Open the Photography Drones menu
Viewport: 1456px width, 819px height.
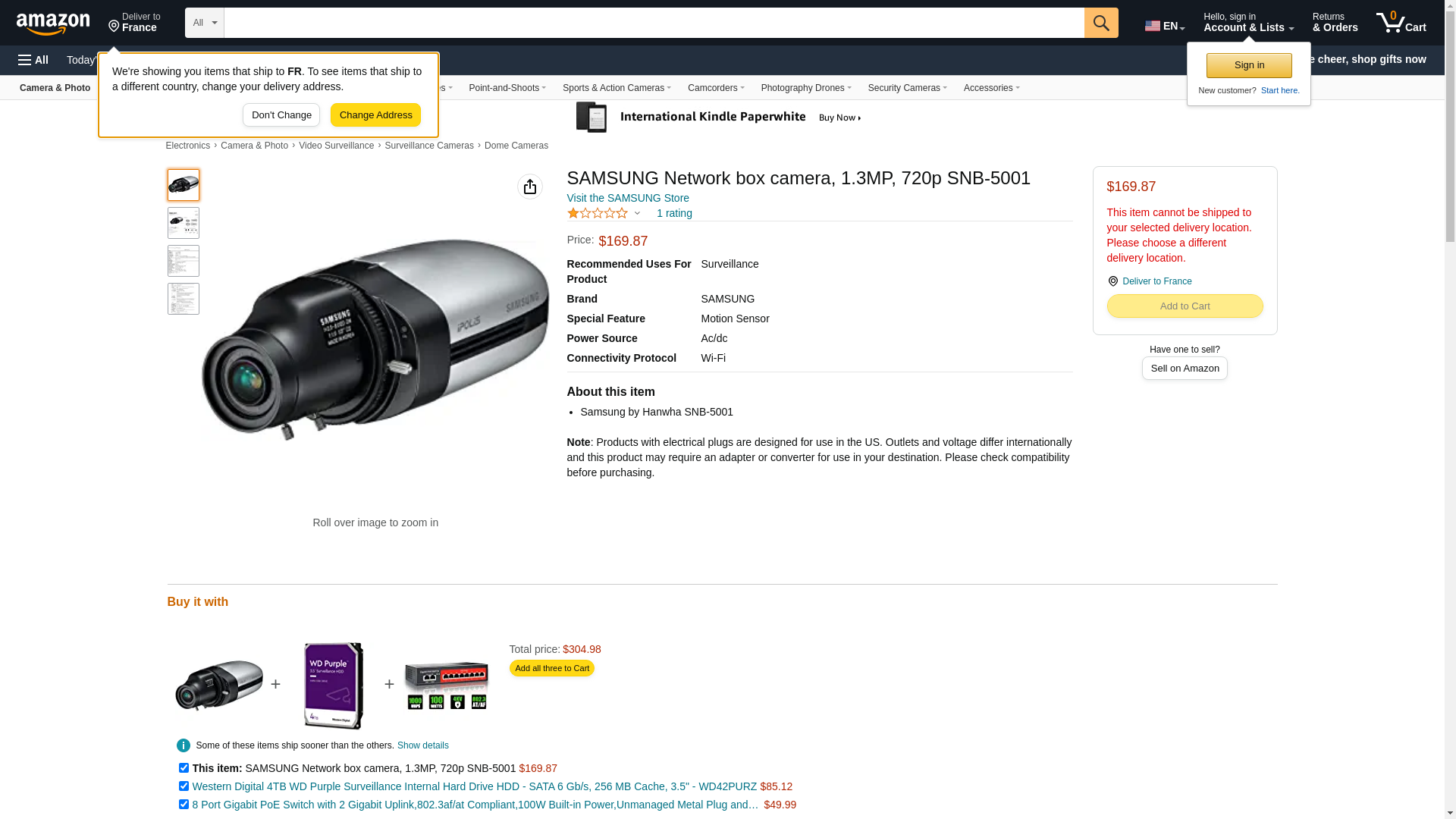(805, 88)
